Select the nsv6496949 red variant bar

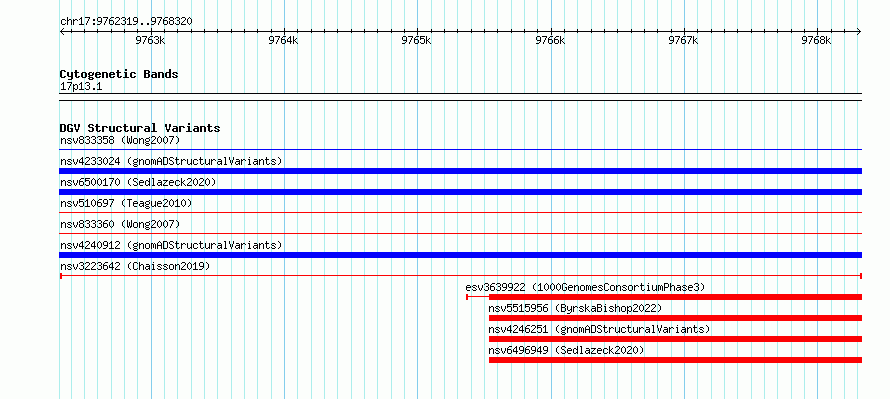675,360
